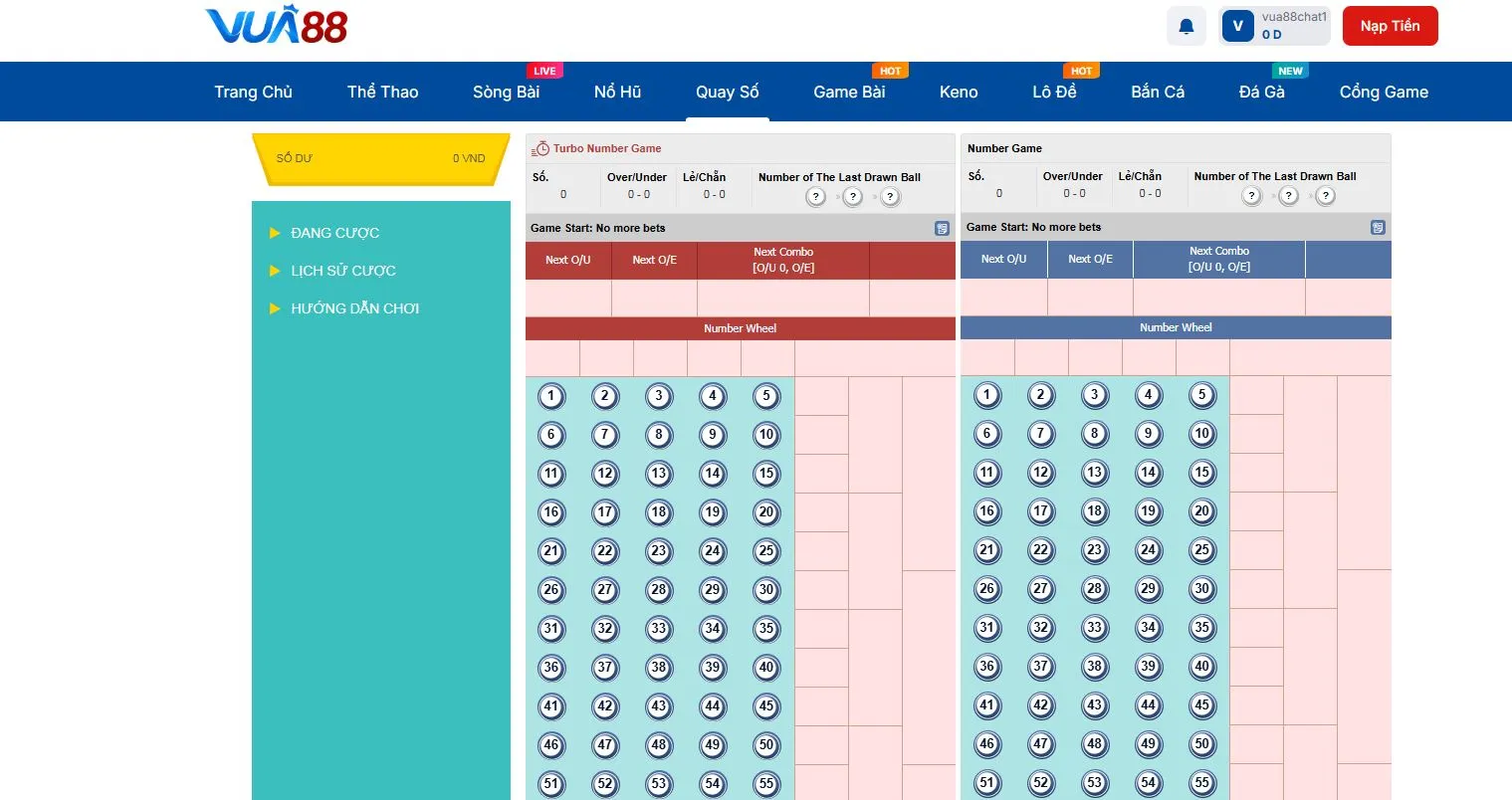The image size is (1512, 800).
Task: Pick ball 19 in Turbo Number Game
Action: (x=713, y=512)
